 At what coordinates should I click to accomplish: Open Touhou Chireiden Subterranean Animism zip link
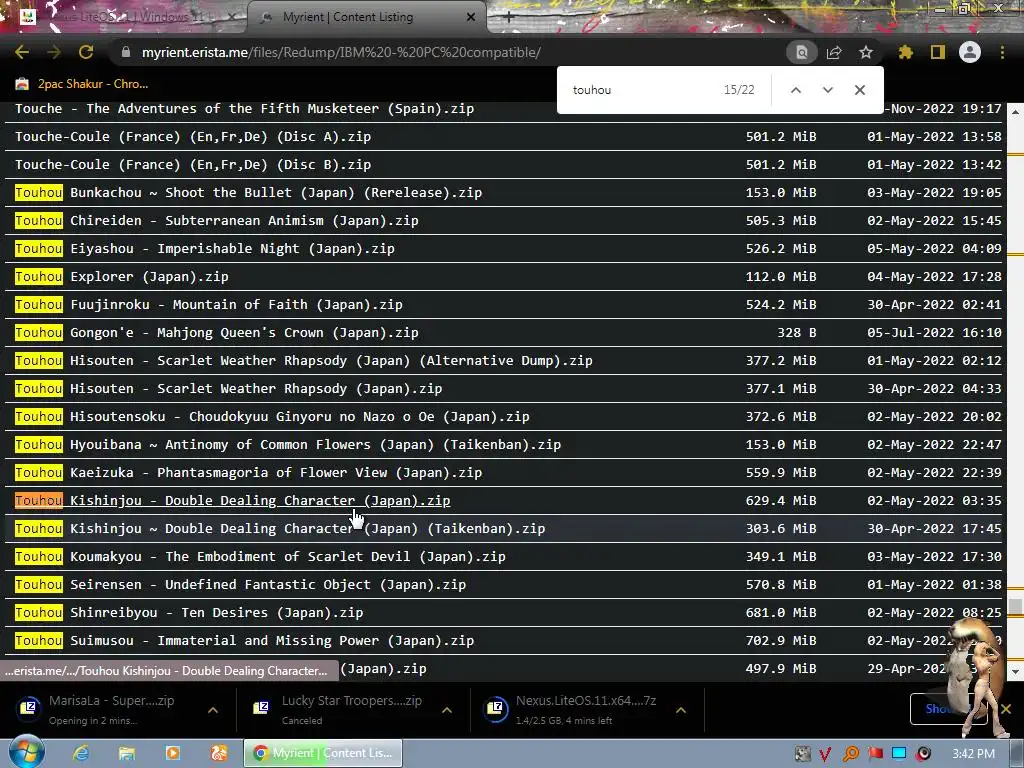click(216, 221)
